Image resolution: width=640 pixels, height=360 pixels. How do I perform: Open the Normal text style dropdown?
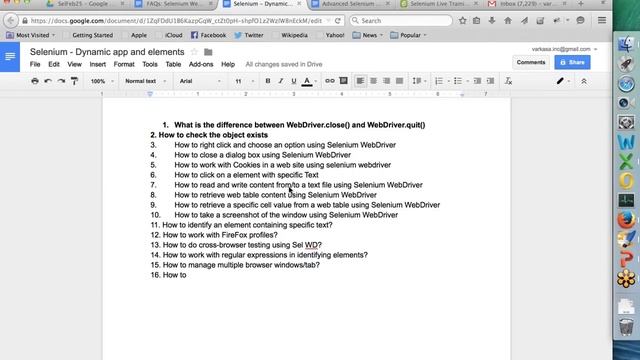coord(145,81)
